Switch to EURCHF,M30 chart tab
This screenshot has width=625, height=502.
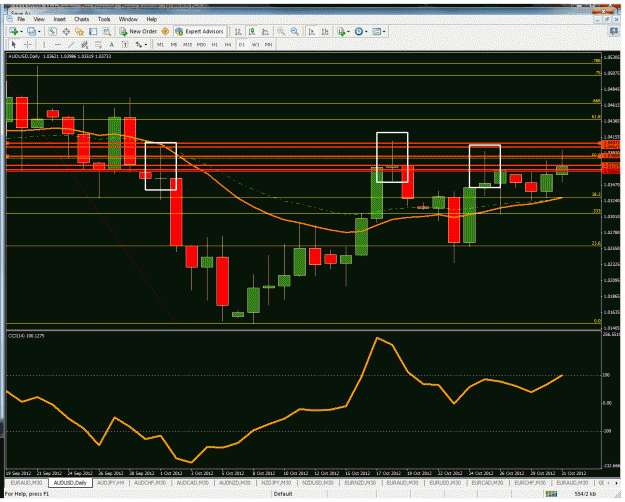[x=530, y=483]
